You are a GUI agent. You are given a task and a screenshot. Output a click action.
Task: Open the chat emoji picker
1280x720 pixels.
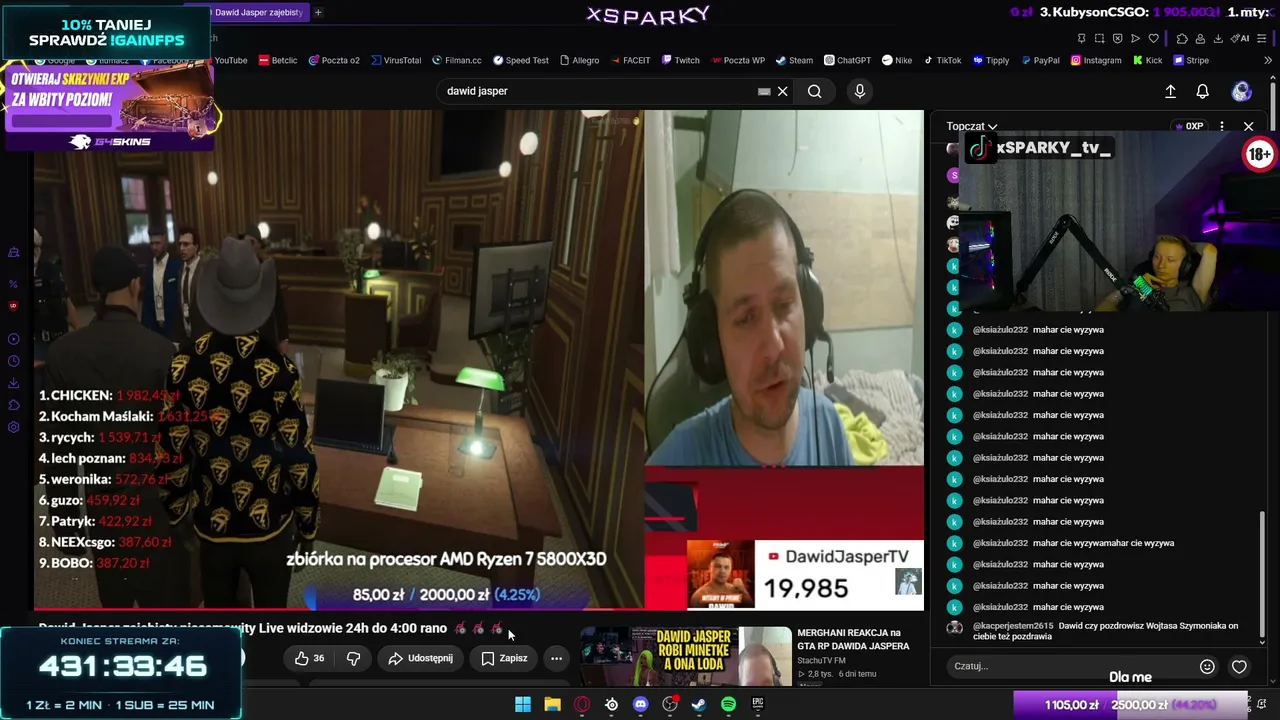[x=1207, y=666]
